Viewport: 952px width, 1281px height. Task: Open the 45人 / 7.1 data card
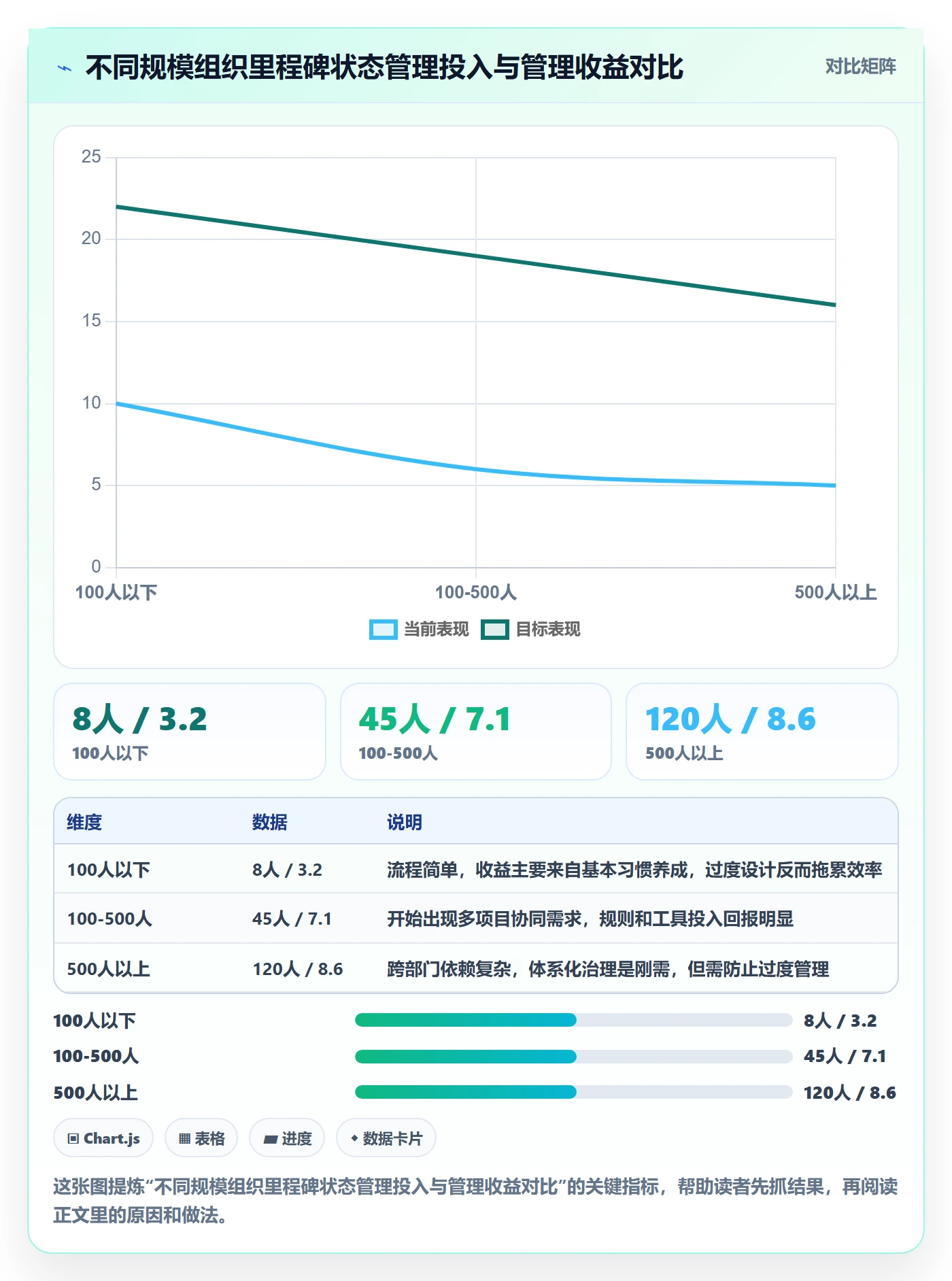pos(476,732)
